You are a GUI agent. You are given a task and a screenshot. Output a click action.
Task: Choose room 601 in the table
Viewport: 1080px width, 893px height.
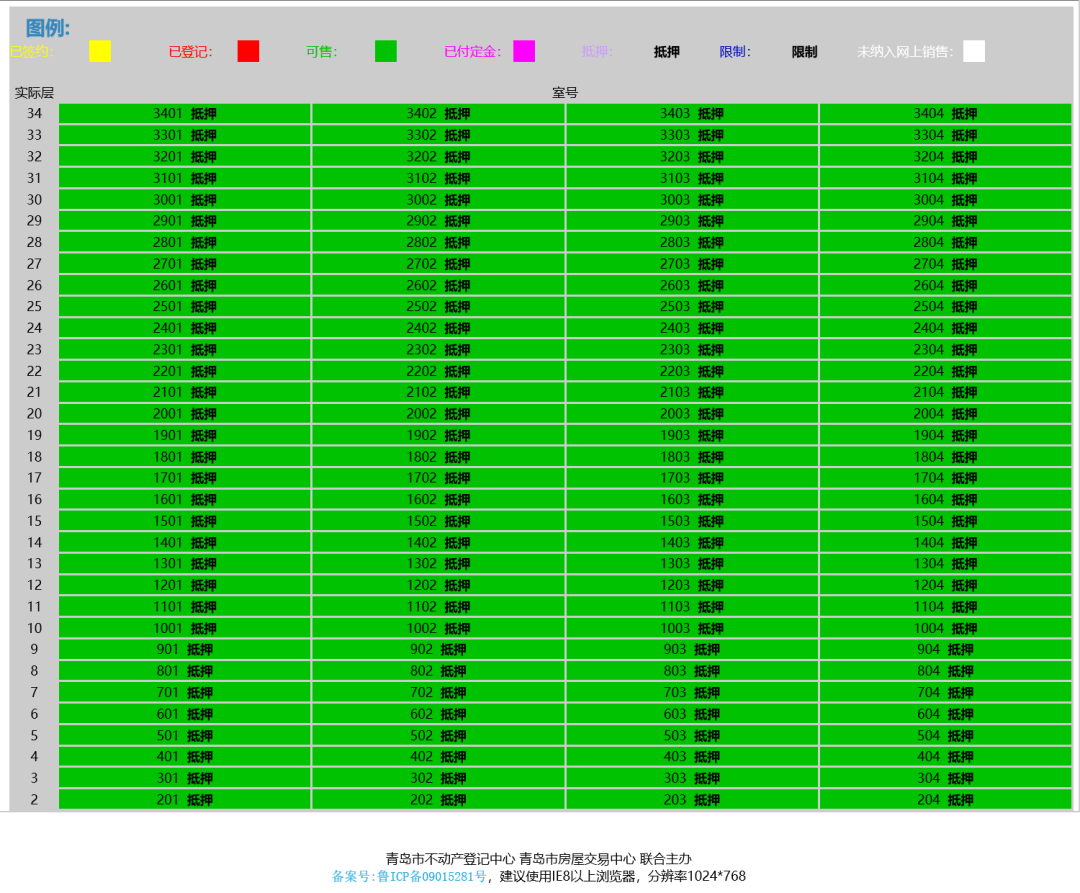pos(185,714)
